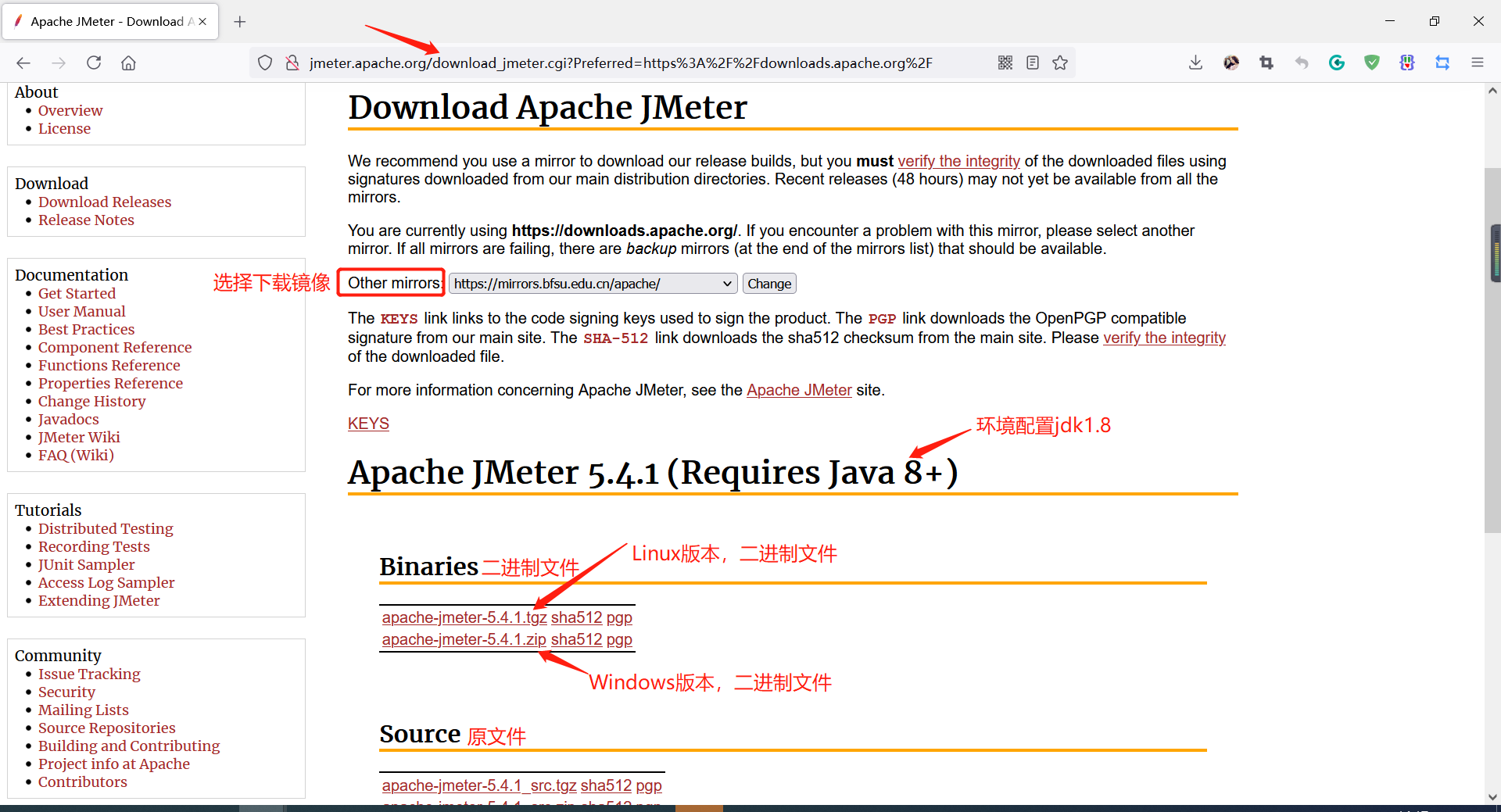1501x812 pixels.
Task: Open the round avatar extension icon
Action: (1231, 63)
